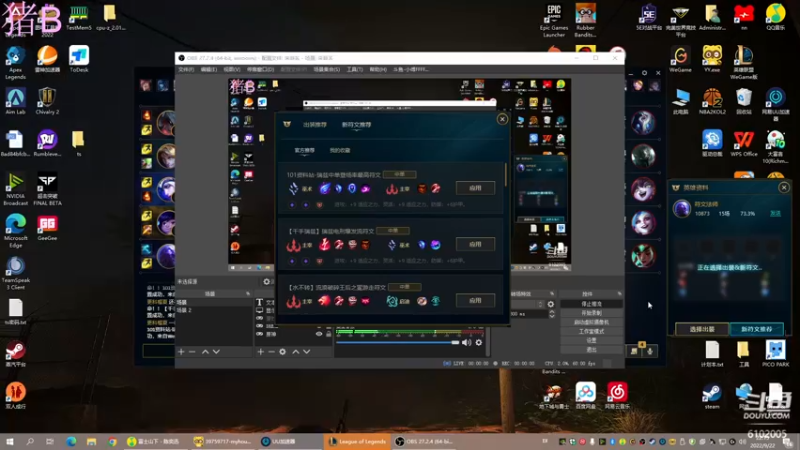The width and height of the screenshot is (800, 450).
Task: Pop out the OBS Scenes dock panel
Action: (248, 294)
